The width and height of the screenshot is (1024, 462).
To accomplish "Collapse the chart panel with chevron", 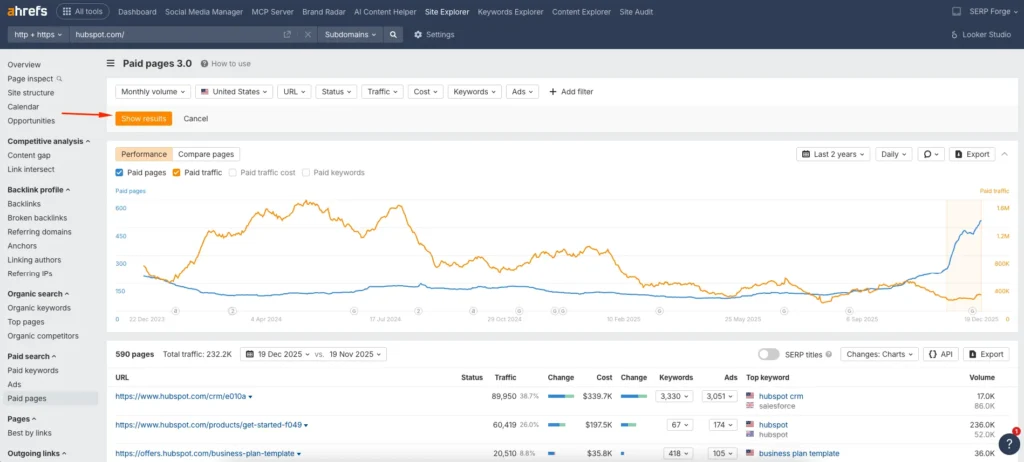I will (1004, 154).
